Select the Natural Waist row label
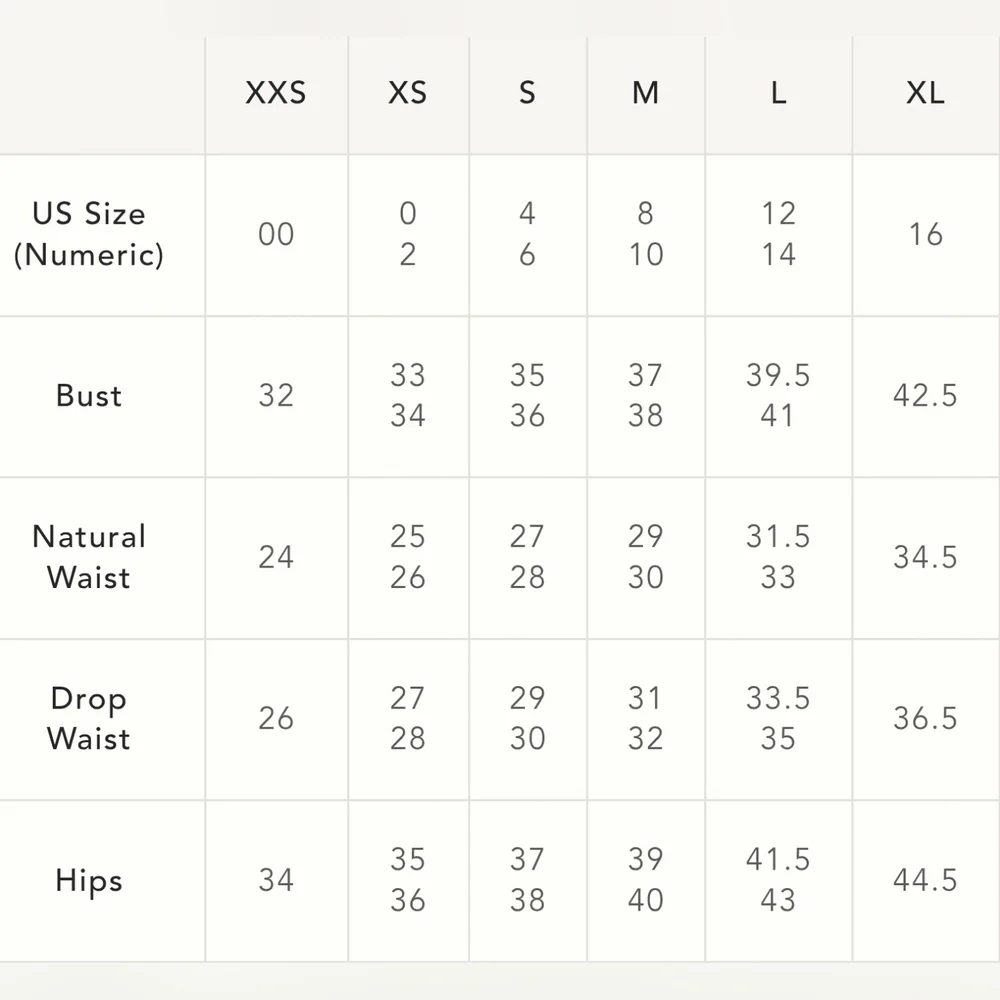The width and height of the screenshot is (1000, 1000). [89, 557]
